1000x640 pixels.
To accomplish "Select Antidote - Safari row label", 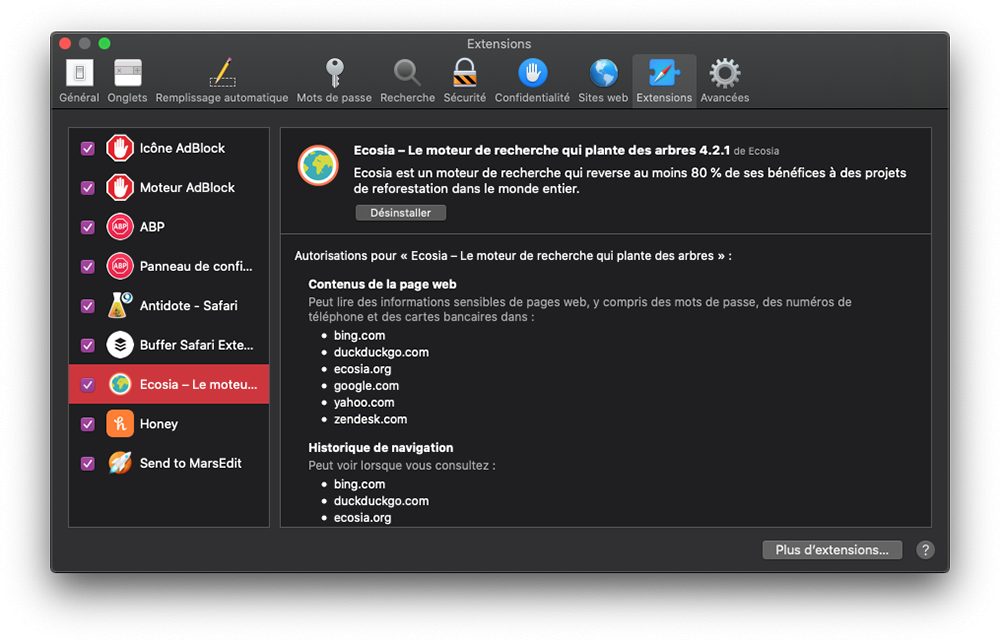I will pyautogui.click(x=189, y=305).
